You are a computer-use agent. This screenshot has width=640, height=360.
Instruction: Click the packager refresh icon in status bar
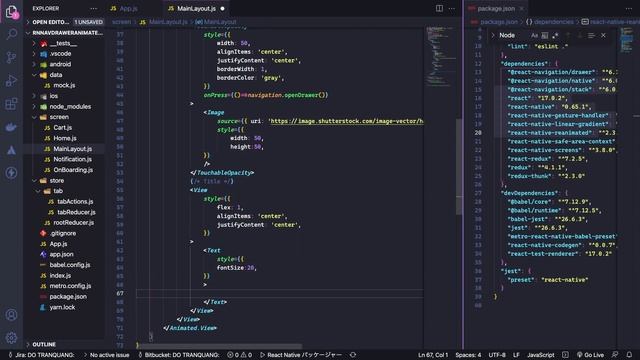353,355
